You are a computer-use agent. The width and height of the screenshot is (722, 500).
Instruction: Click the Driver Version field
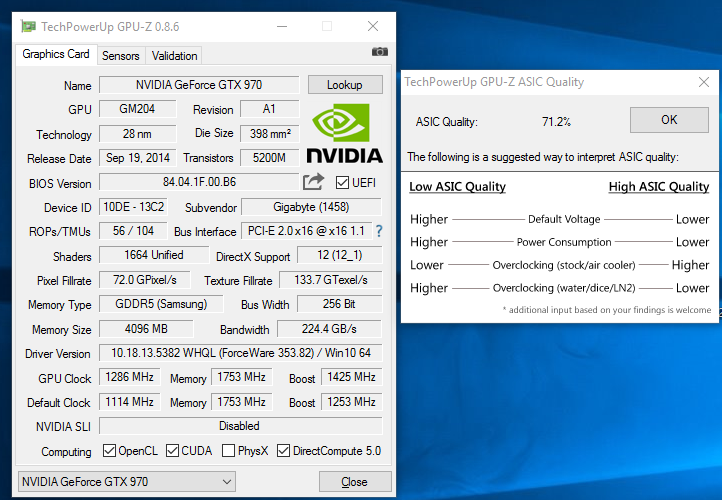241,353
